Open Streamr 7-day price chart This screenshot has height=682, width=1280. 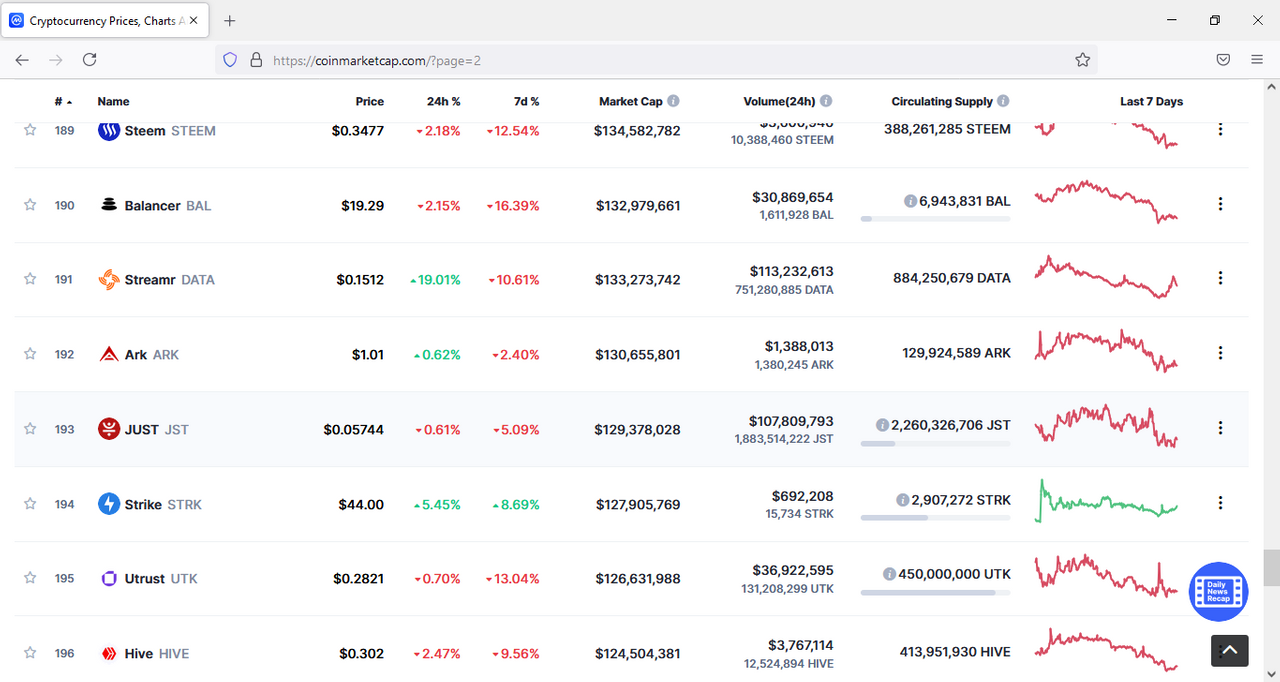tap(1106, 277)
